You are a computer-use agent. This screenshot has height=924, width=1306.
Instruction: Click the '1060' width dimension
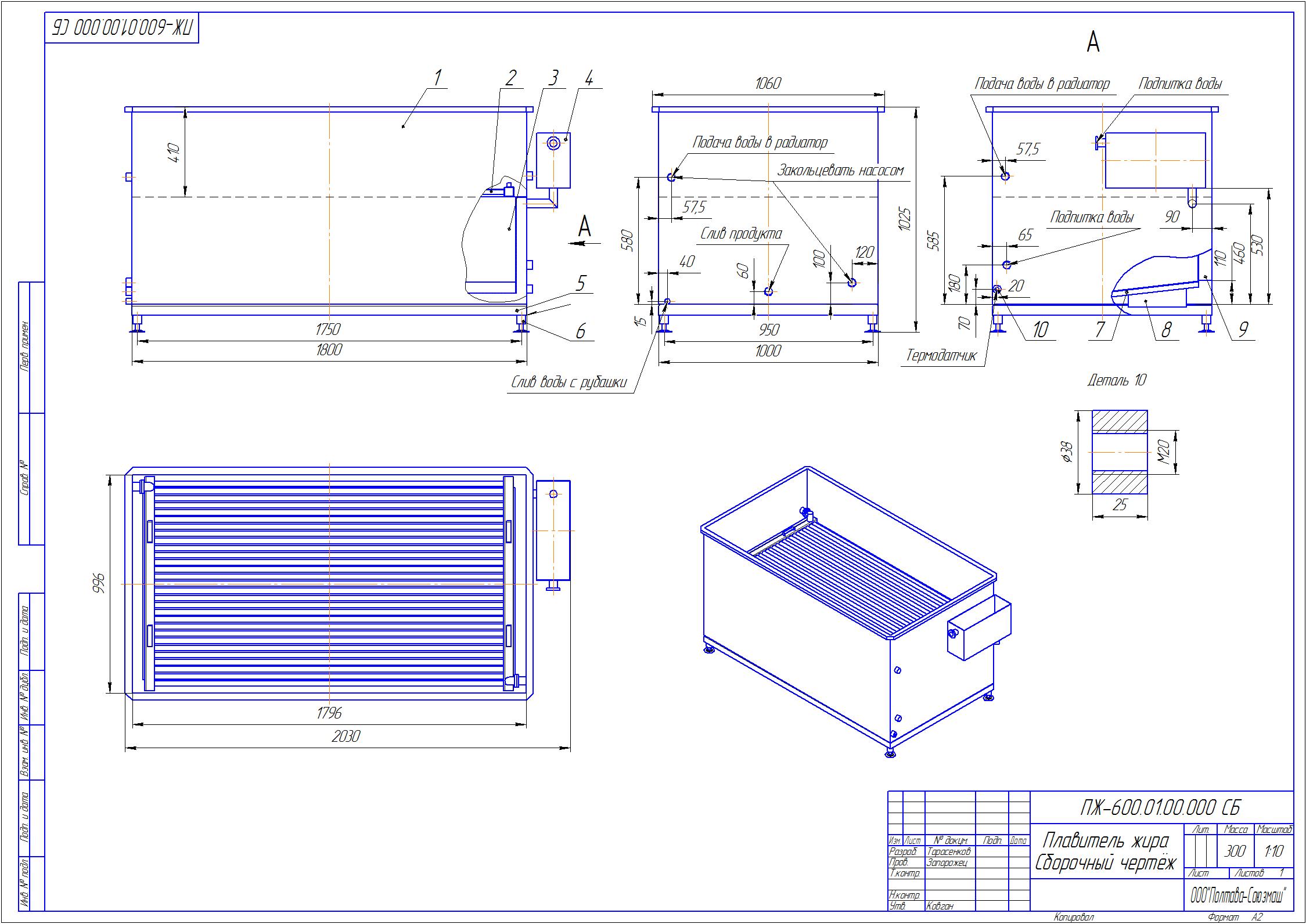pyautogui.click(x=768, y=84)
